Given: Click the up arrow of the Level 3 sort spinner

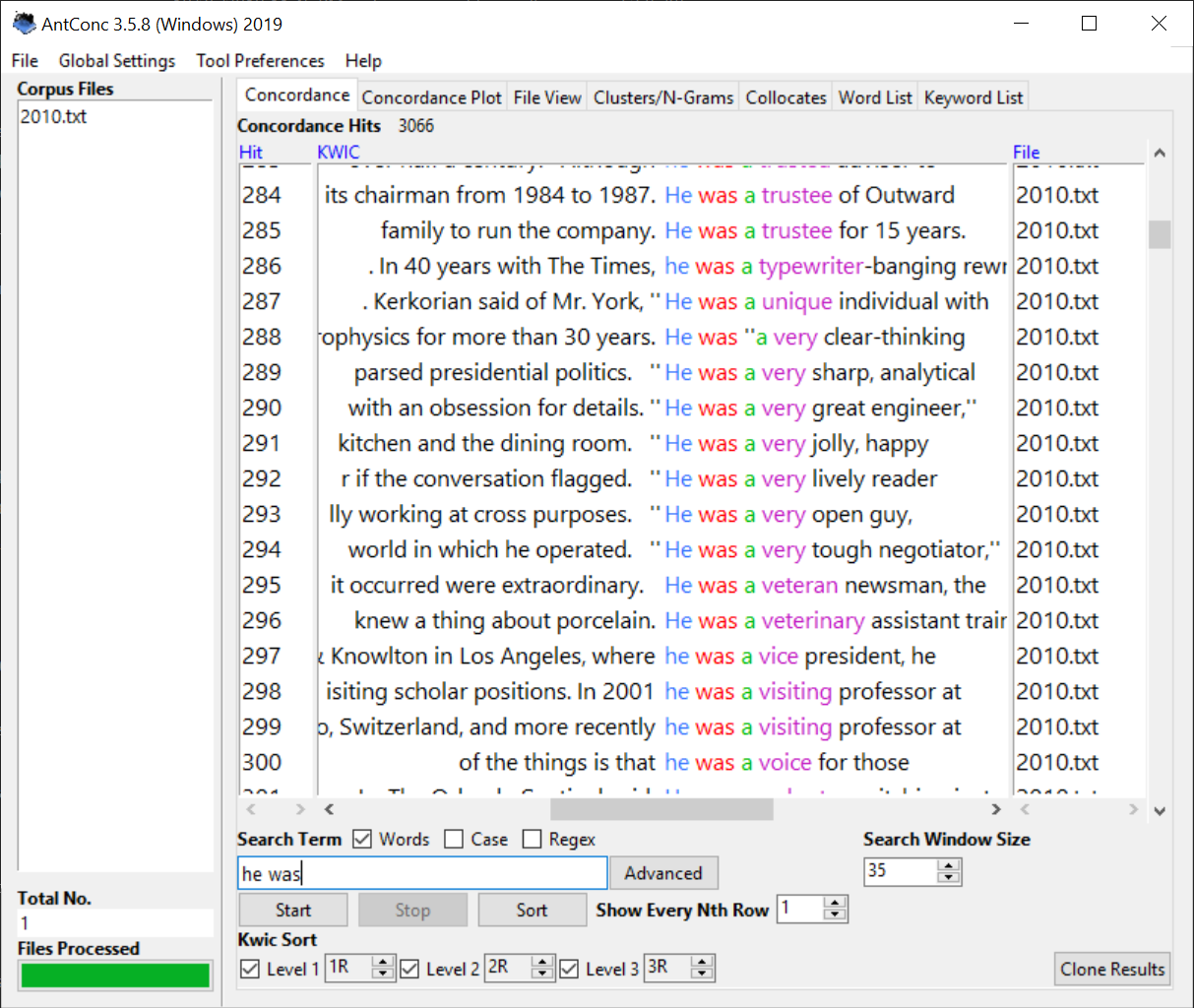Looking at the screenshot, I should click(x=702, y=962).
